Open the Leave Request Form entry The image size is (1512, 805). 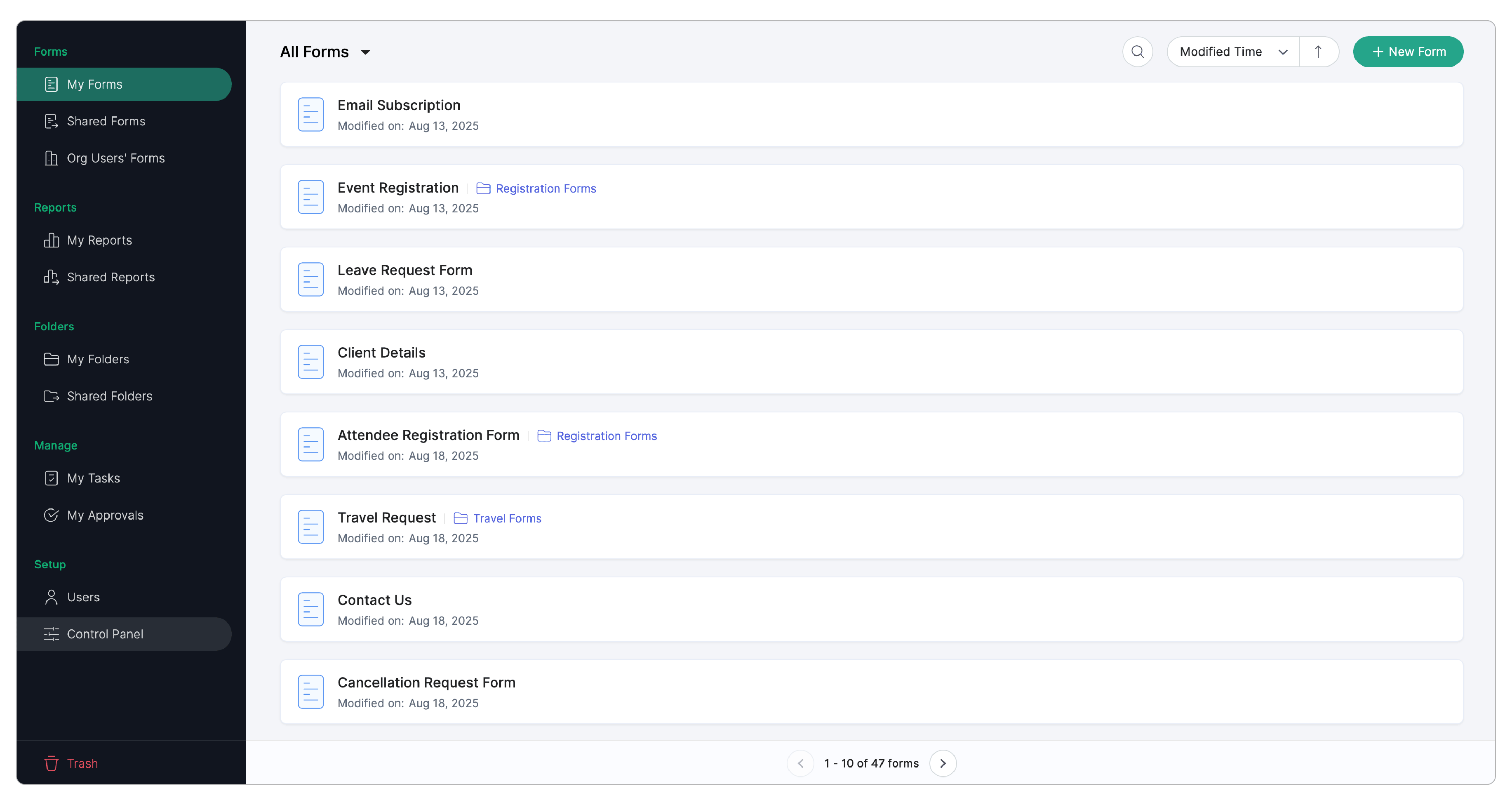[404, 270]
